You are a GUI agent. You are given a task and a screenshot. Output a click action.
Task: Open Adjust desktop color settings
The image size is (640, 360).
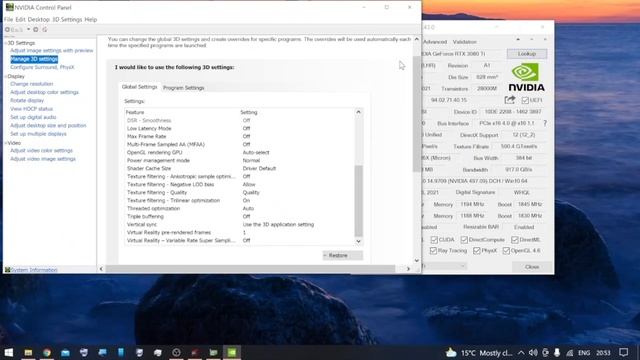click(x=44, y=92)
